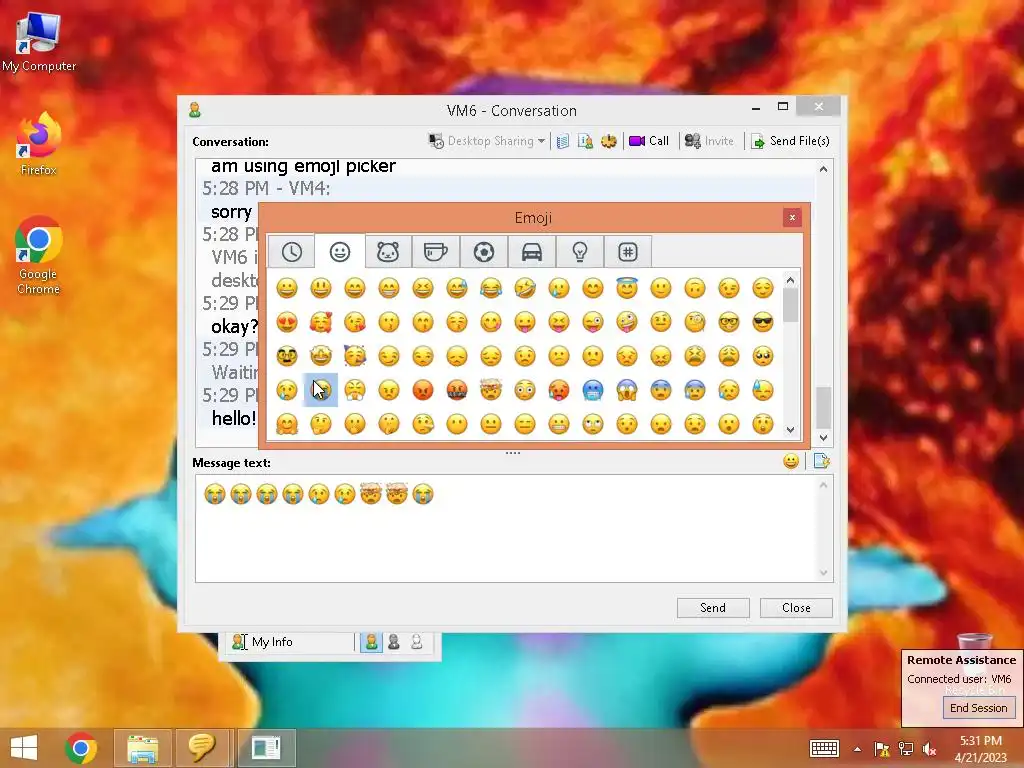Close the Emoji picker panel

point(792,217)
